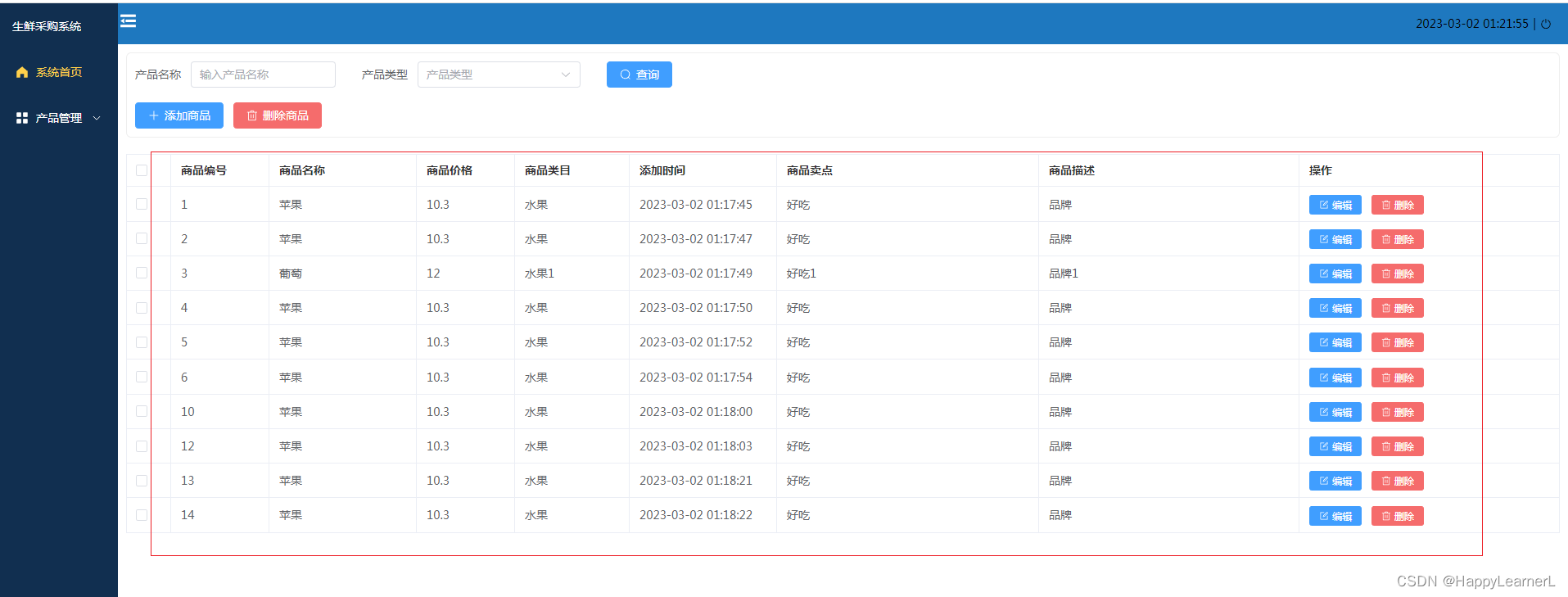Edit product number 14 via 编辑
1568x597 pixels.
(1335, 516)
